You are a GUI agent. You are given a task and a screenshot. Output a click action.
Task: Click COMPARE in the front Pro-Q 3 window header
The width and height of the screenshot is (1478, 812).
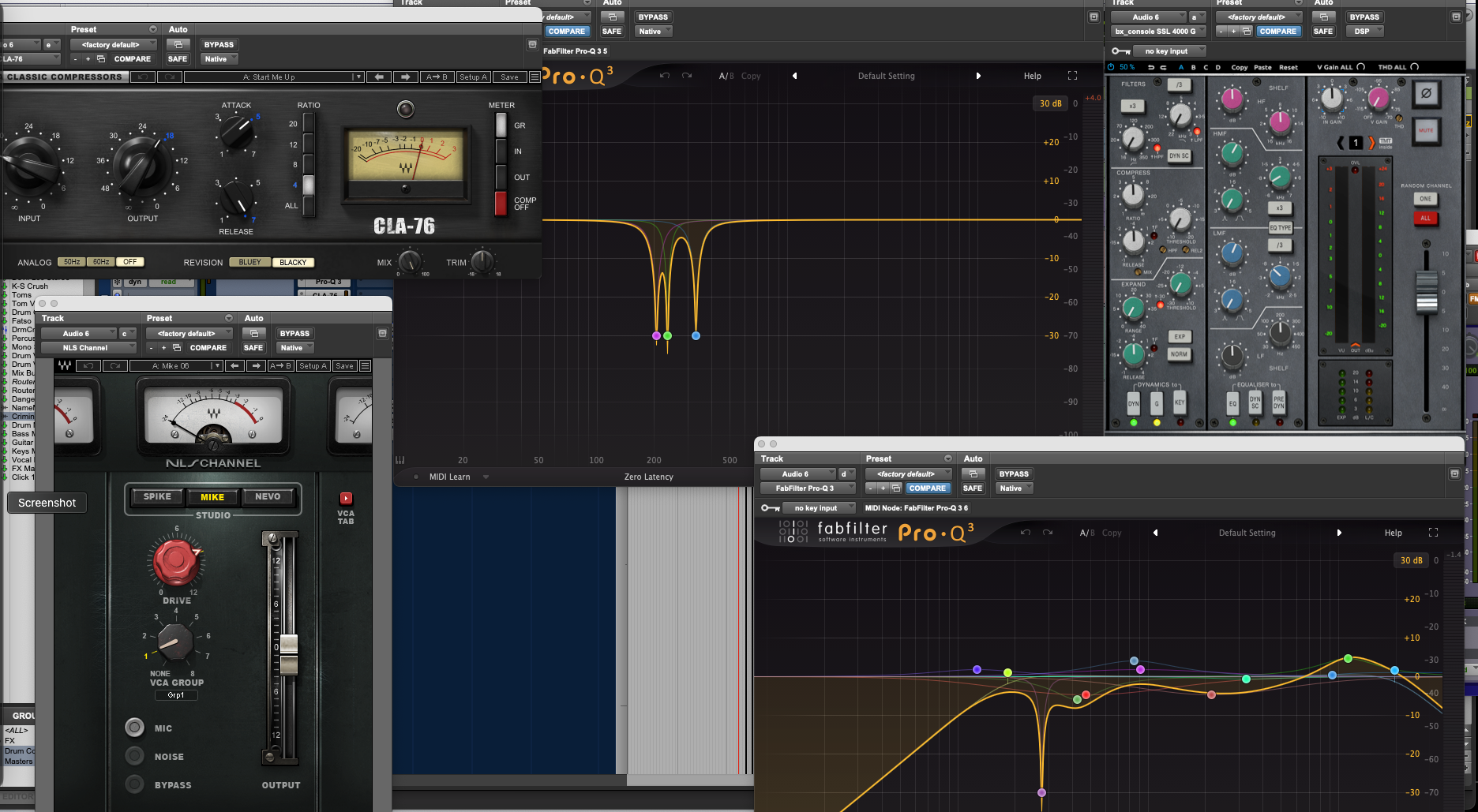point(927,488)
